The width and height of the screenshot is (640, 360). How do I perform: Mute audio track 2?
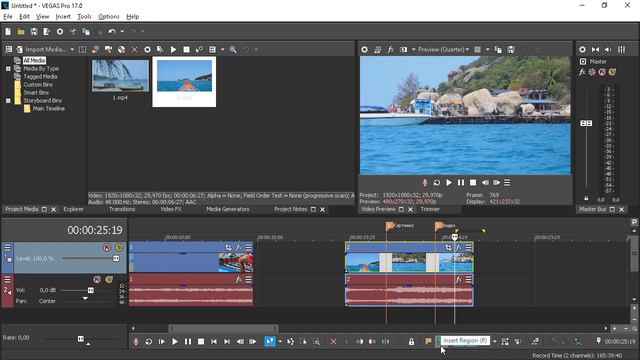click(97, 280)
